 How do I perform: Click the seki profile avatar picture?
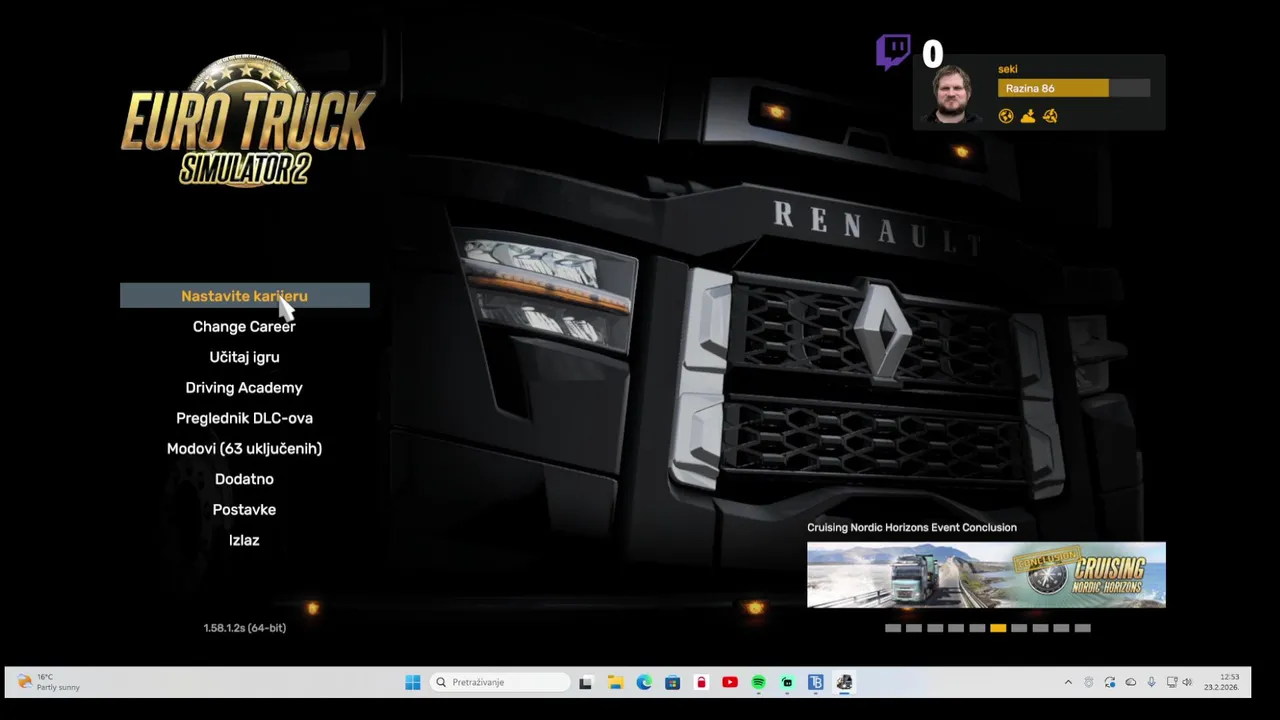951,94
